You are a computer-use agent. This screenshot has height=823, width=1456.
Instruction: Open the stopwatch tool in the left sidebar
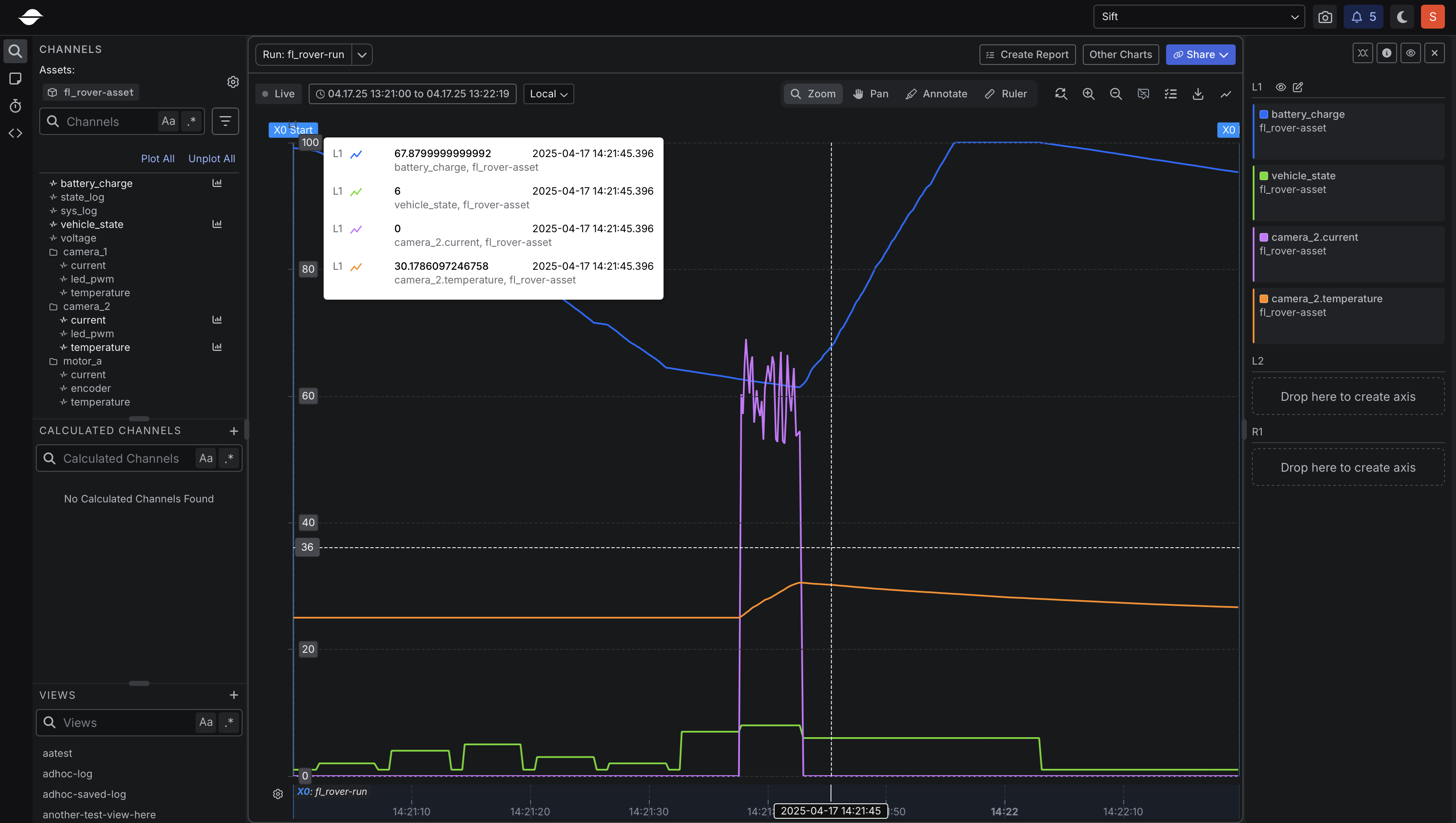[x=15, y=106]
